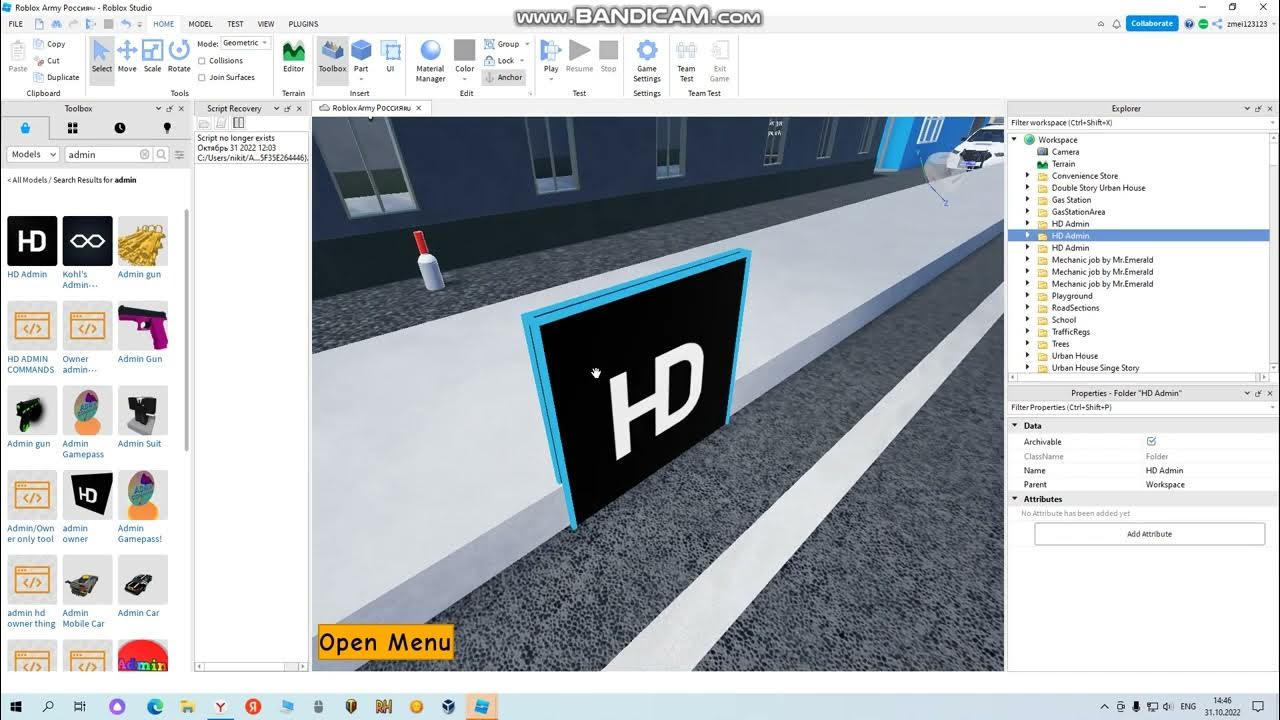This screenshot has width=1280, height=720.
Task: Toggle the Archivable property checkbox
Action: (x=1151, y=441)
